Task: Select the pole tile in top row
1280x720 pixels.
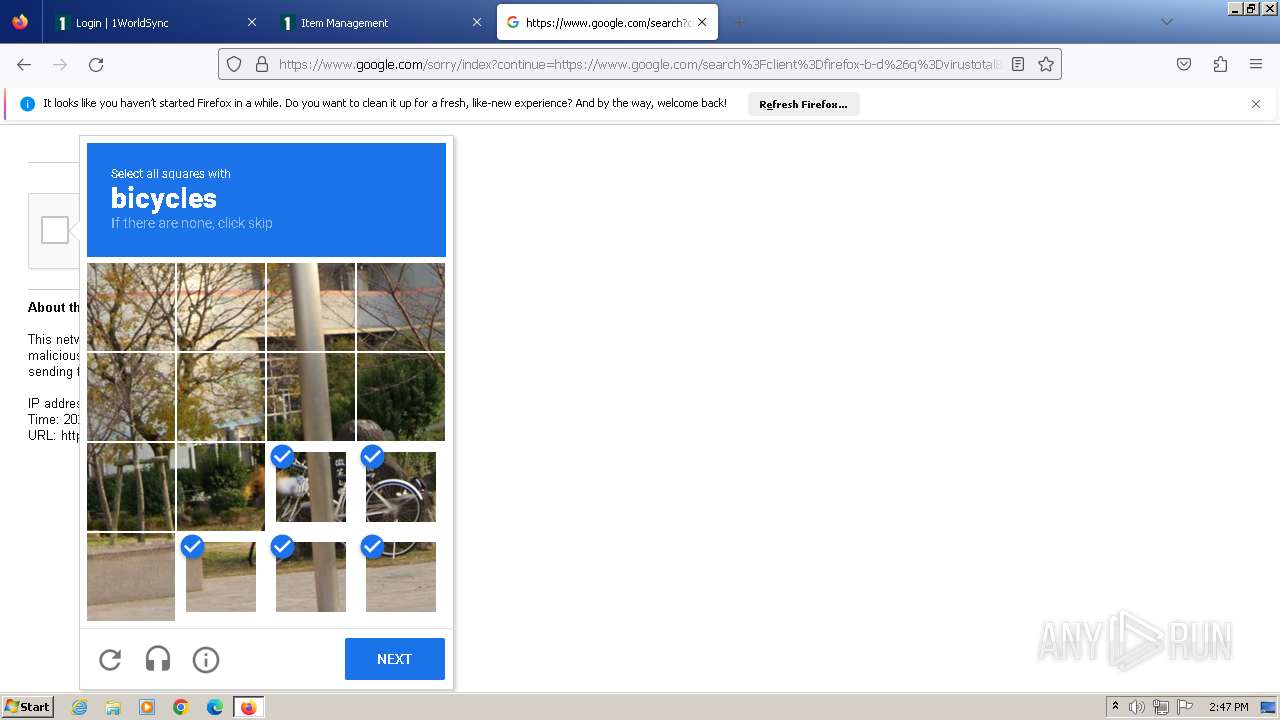Action: (x=311, y=307)
